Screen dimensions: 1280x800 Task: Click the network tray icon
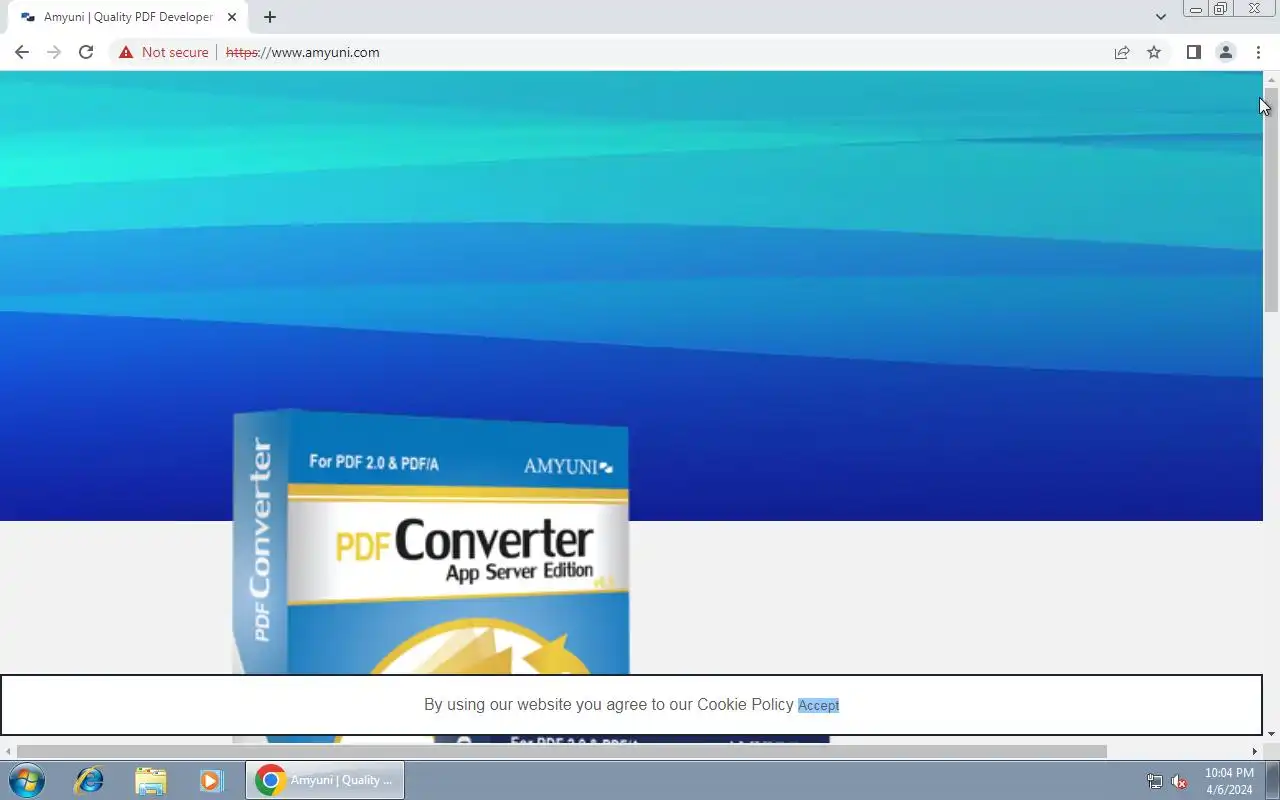pyautogui.click(x=1155, y=781)
